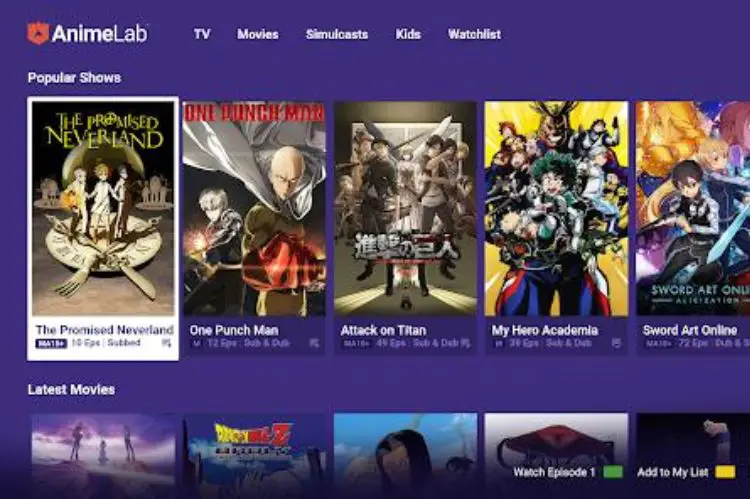Viewport: 750px width, 499px height.
Task: Click '12 Eps | Sub & Dub' under One Punch Man
Action: click(248, 343)
